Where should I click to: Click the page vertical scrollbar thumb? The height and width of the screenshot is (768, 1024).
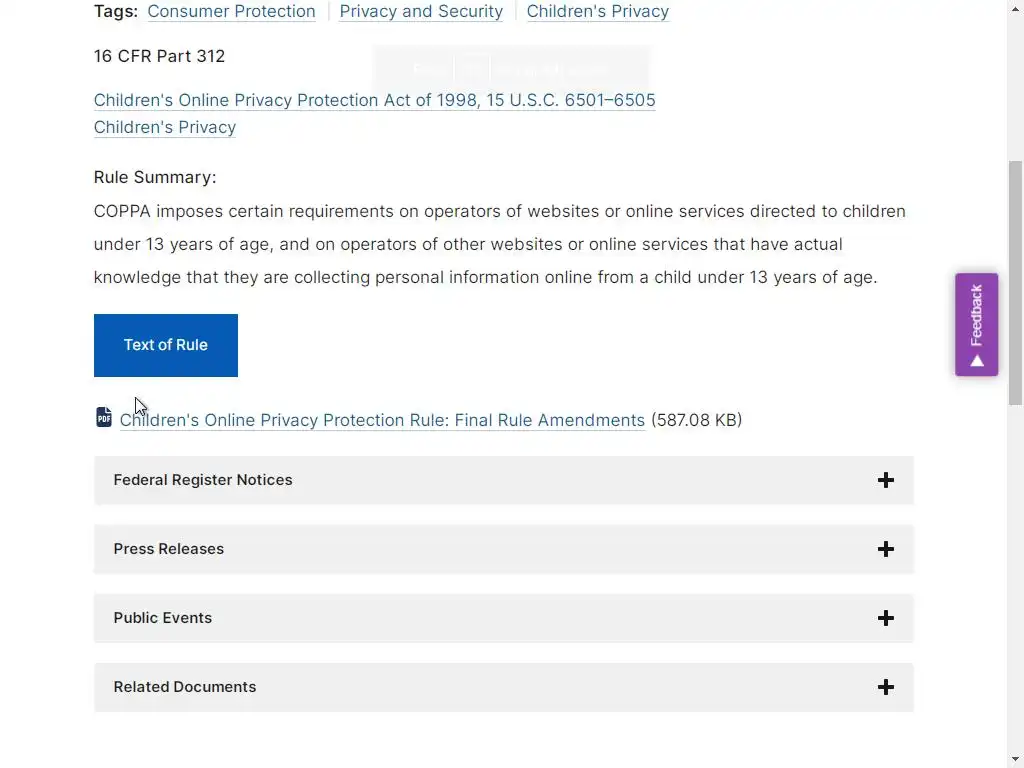click(x=1015, y=280)
